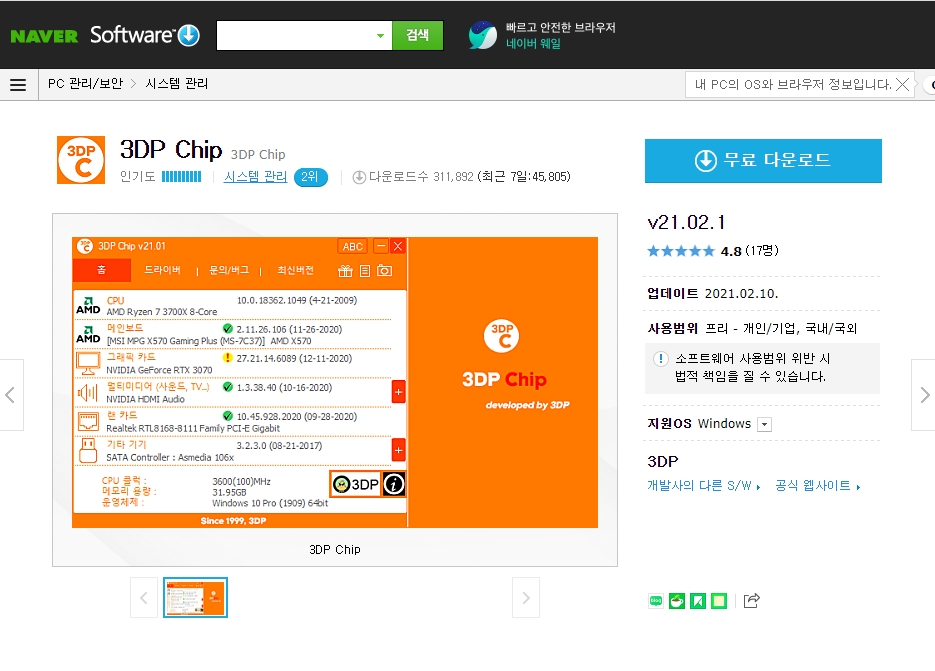Click the Naver memo share icon

[719, 601]
